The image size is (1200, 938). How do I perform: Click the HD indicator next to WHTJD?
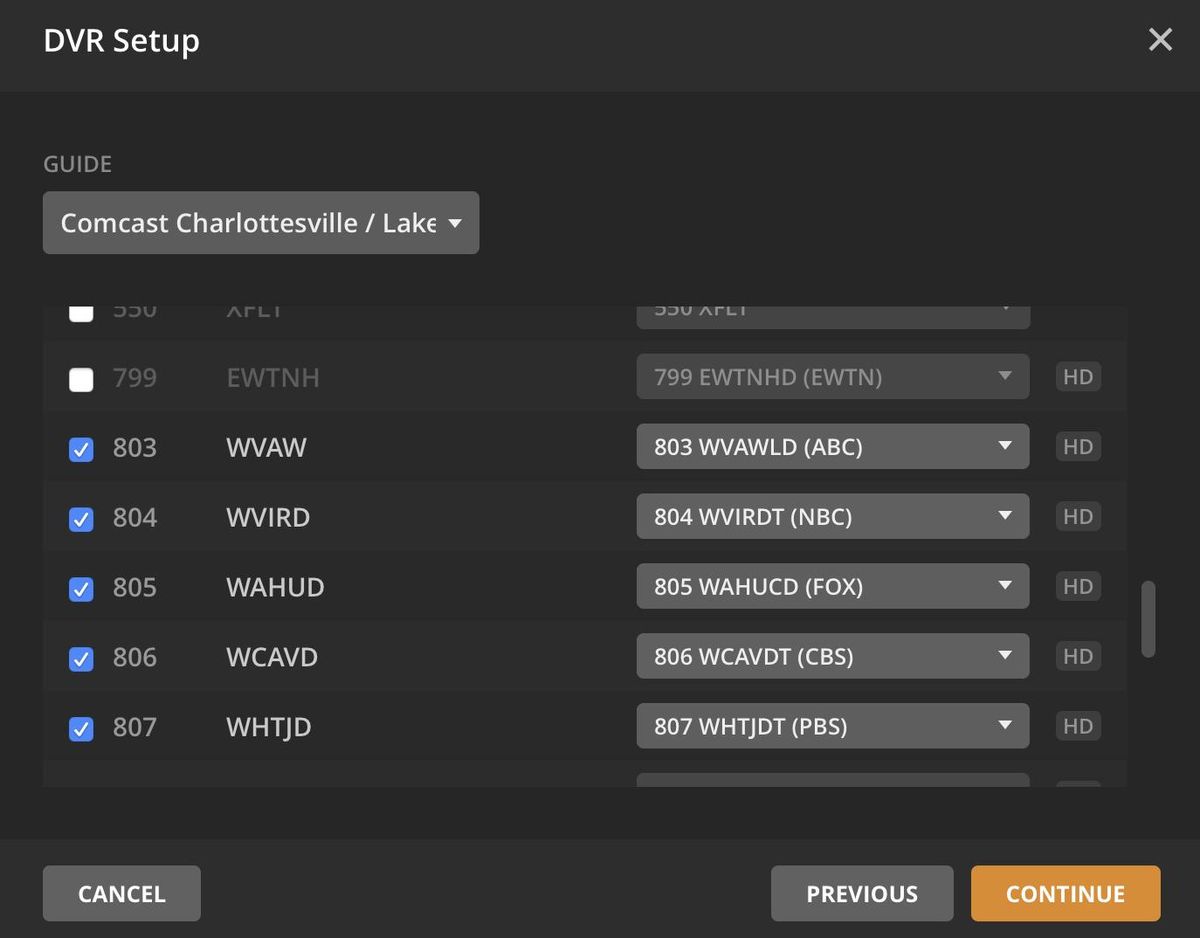(1077, 727)
